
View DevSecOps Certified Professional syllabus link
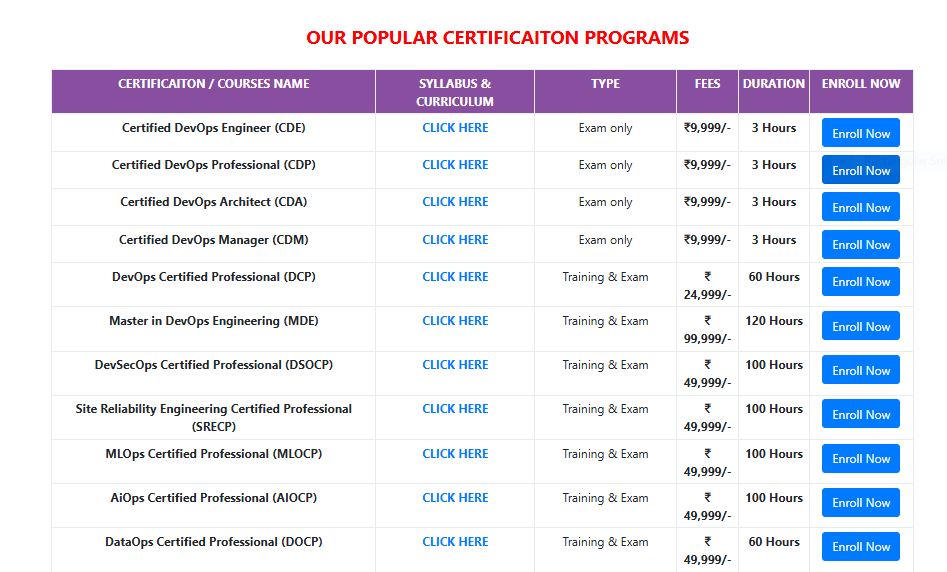455,365
